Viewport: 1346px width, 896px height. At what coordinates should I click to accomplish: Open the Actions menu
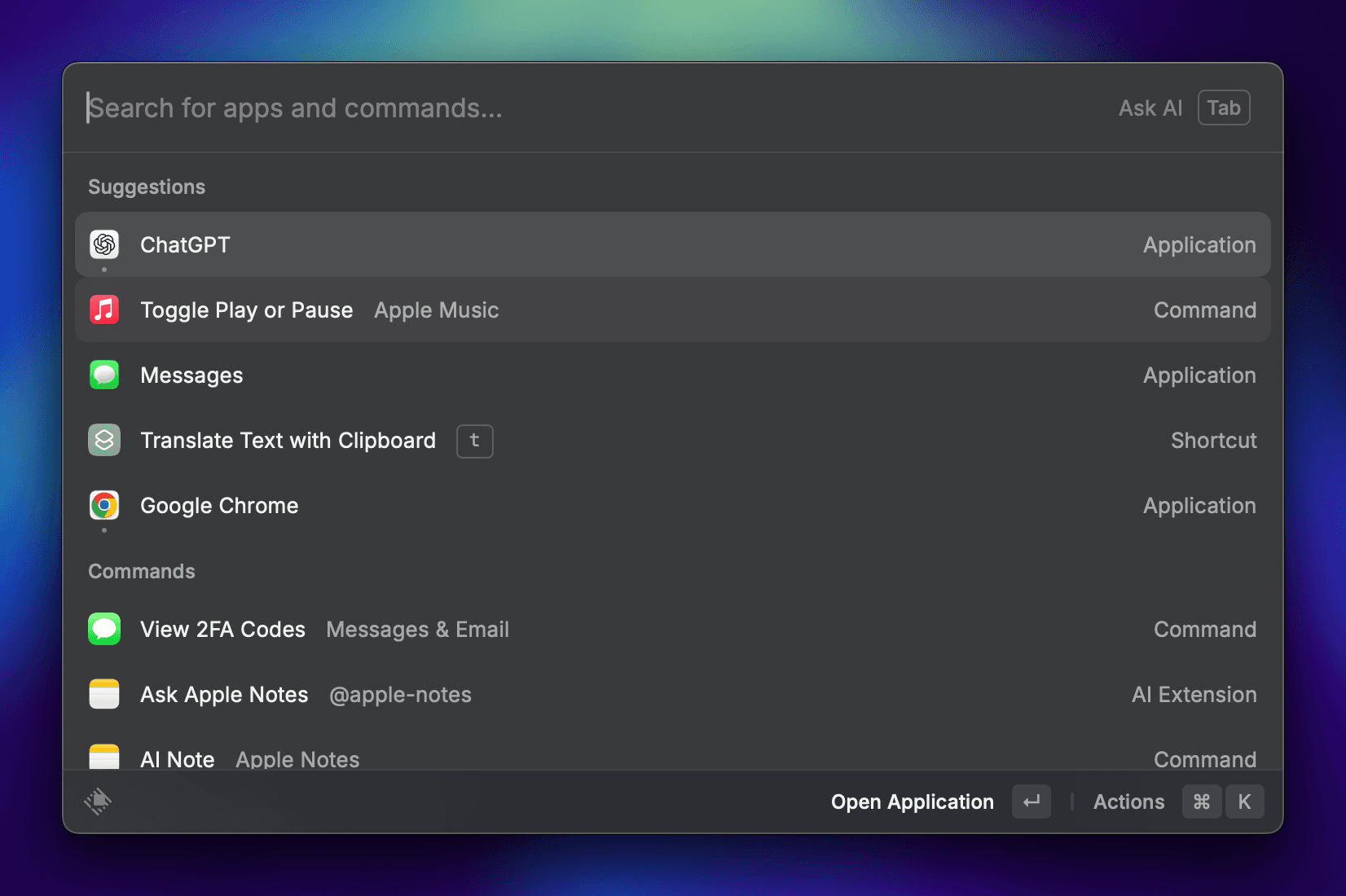tap(1128, 802)
